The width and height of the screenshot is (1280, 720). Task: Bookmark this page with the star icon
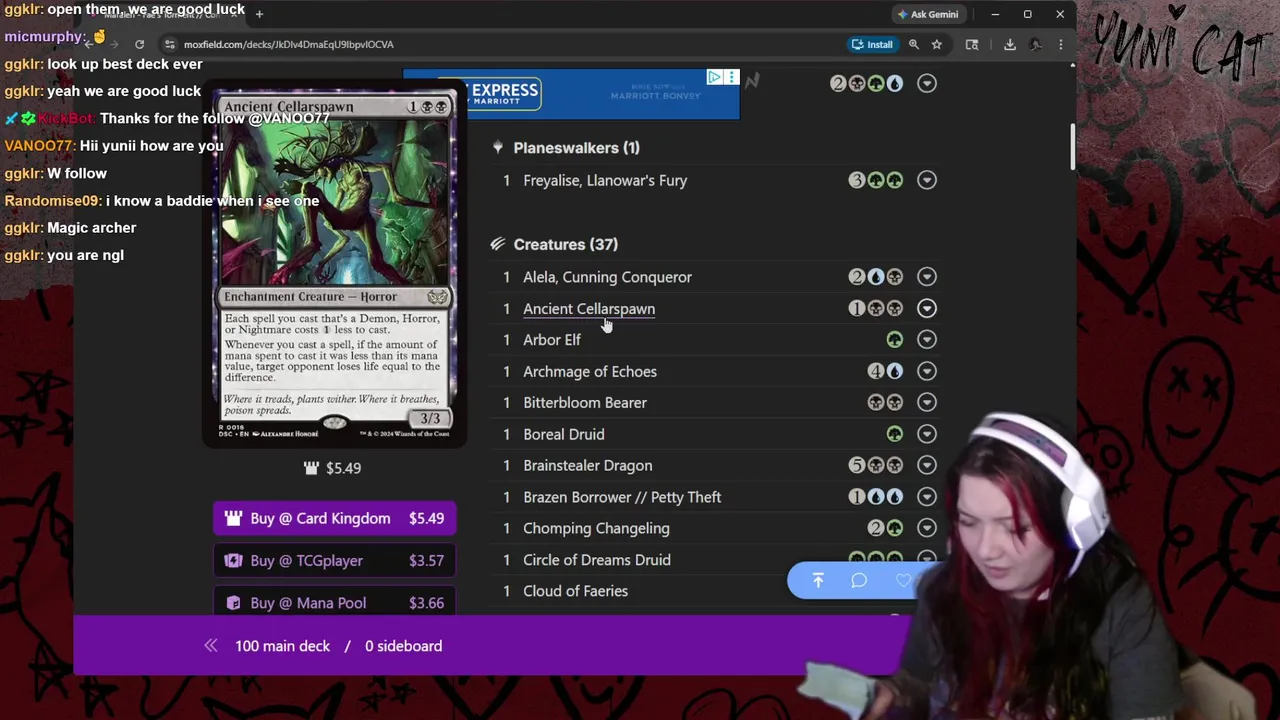[937, 44]
